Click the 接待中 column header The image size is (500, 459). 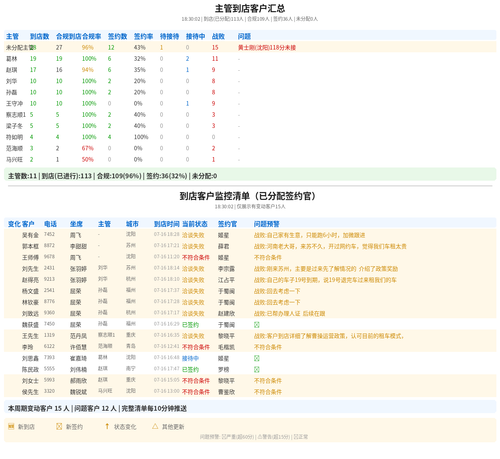[x=196, y=36]
